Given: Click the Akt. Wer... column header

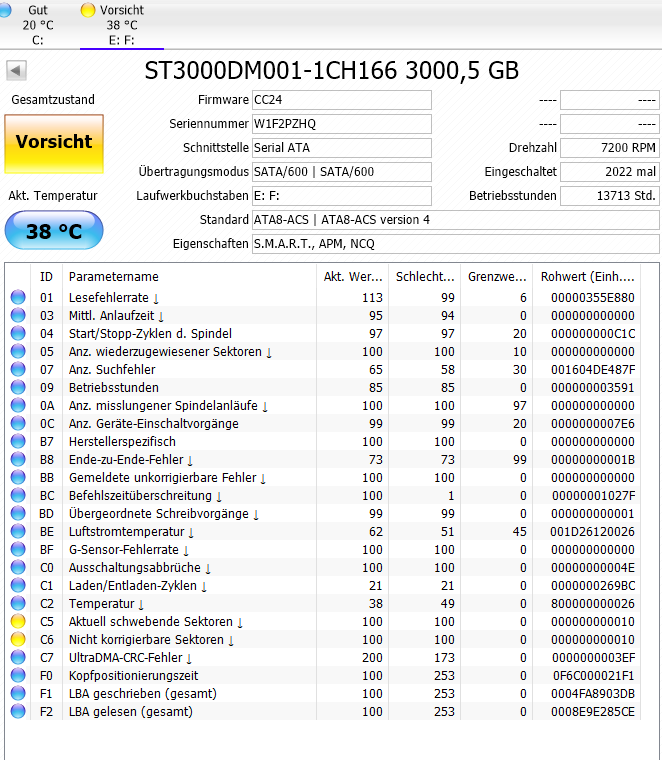Looking at the screenshot, I should coord(353,277).
